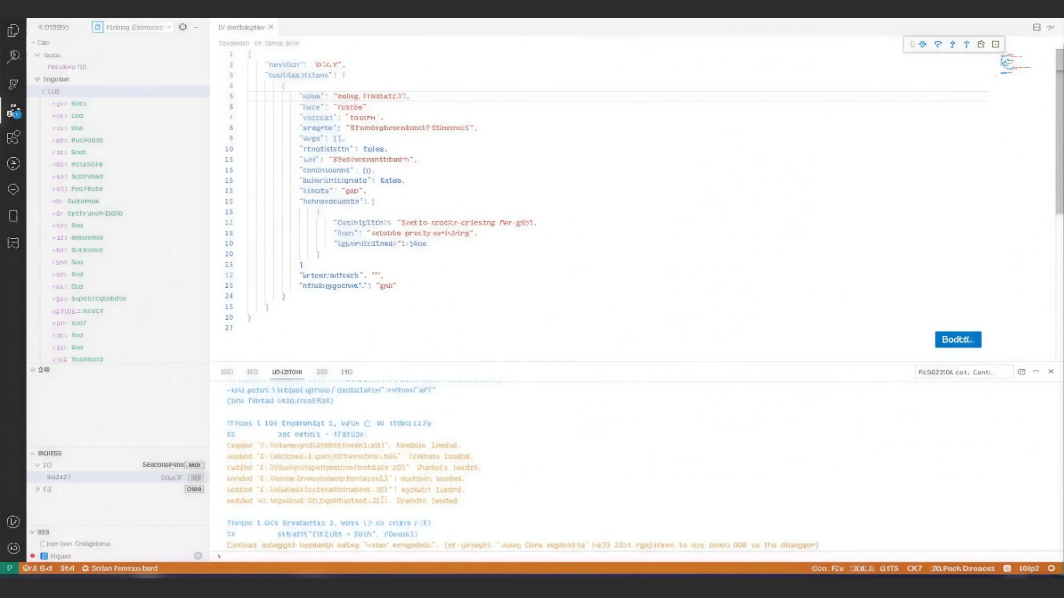1064x598 pixels.
Task: Click the debug toolbar Step Out icon
Action: pyautogui.click(x=966, y=44)
